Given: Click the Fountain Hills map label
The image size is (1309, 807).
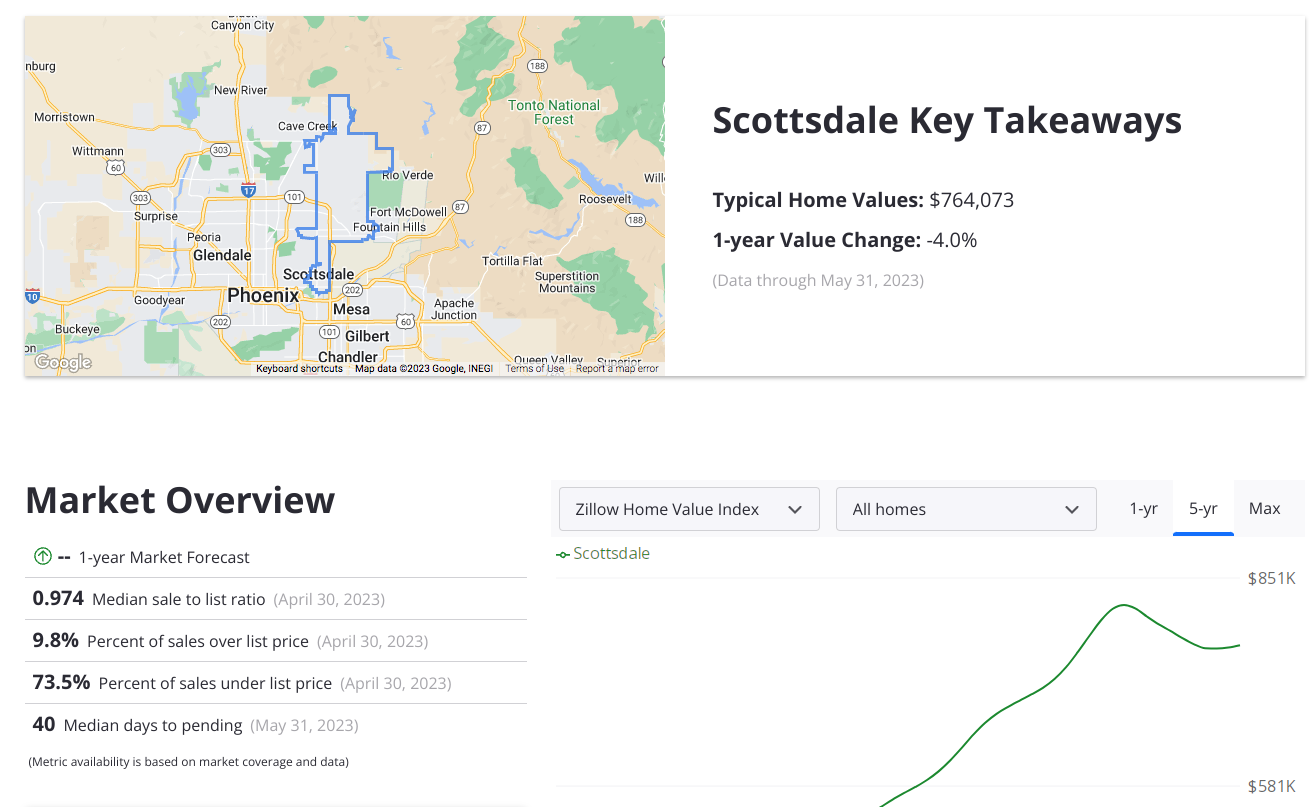Looking at the screenshot, I should pyautogui.click(x=389, y=227).
